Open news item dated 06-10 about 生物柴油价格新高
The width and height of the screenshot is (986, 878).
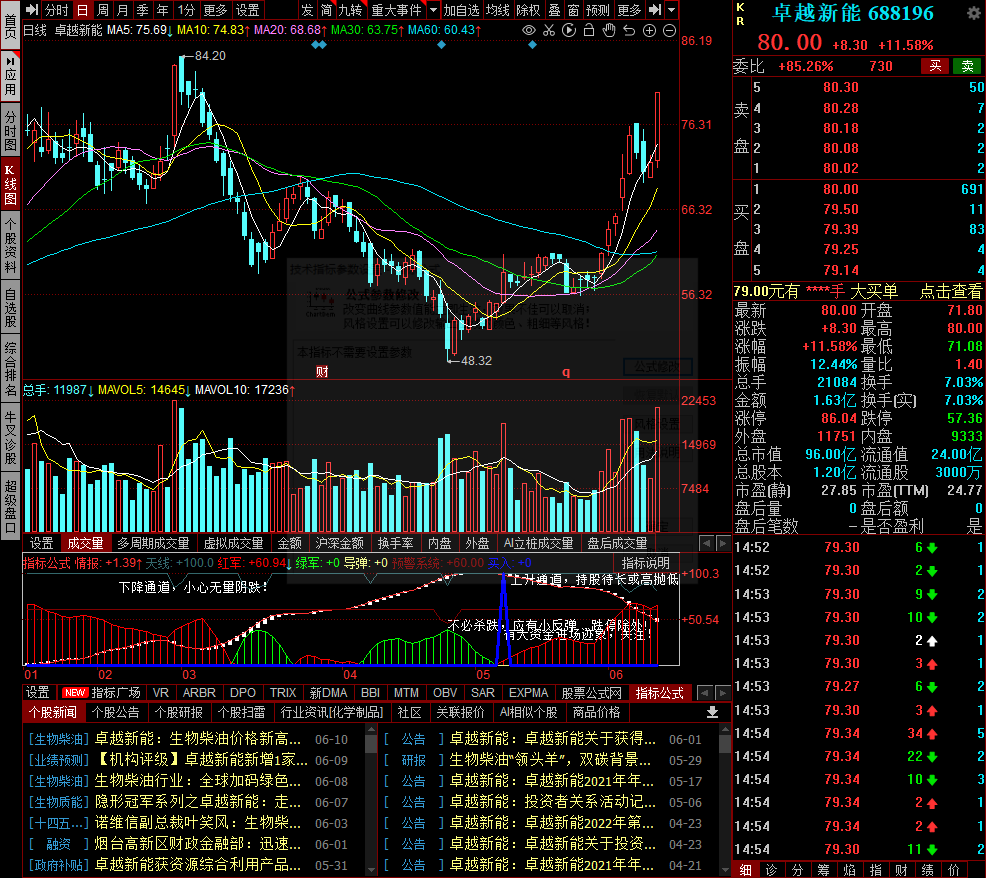point(188,739)
